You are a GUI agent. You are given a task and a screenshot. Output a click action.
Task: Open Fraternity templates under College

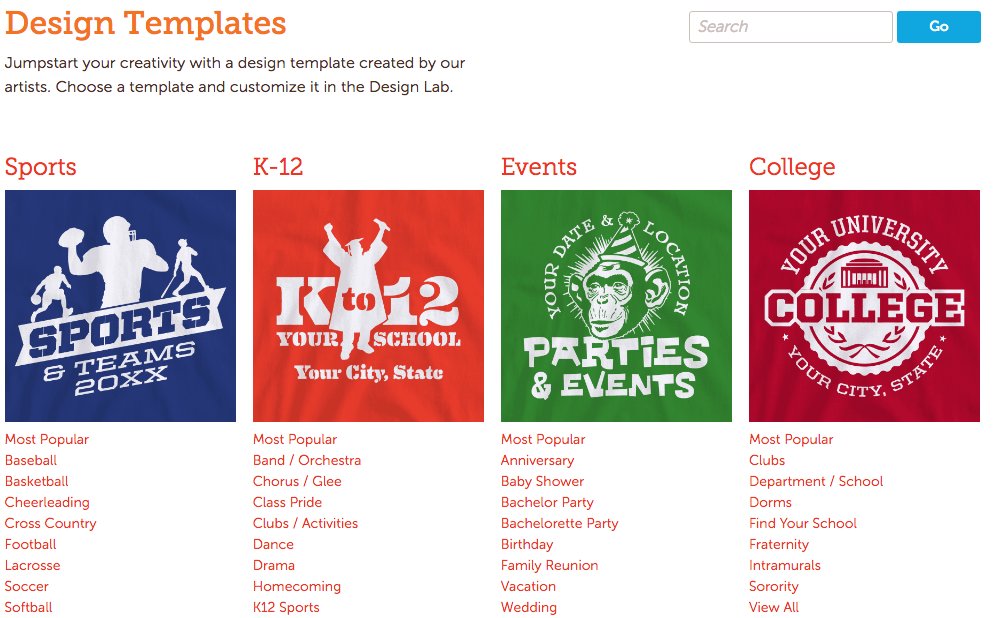(779, 545)
